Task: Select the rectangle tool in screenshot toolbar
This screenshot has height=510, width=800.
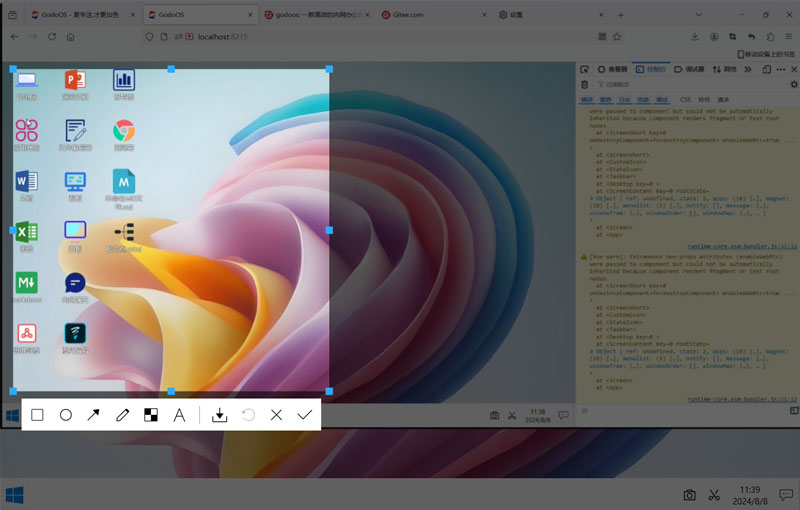Action: point(37,415)
